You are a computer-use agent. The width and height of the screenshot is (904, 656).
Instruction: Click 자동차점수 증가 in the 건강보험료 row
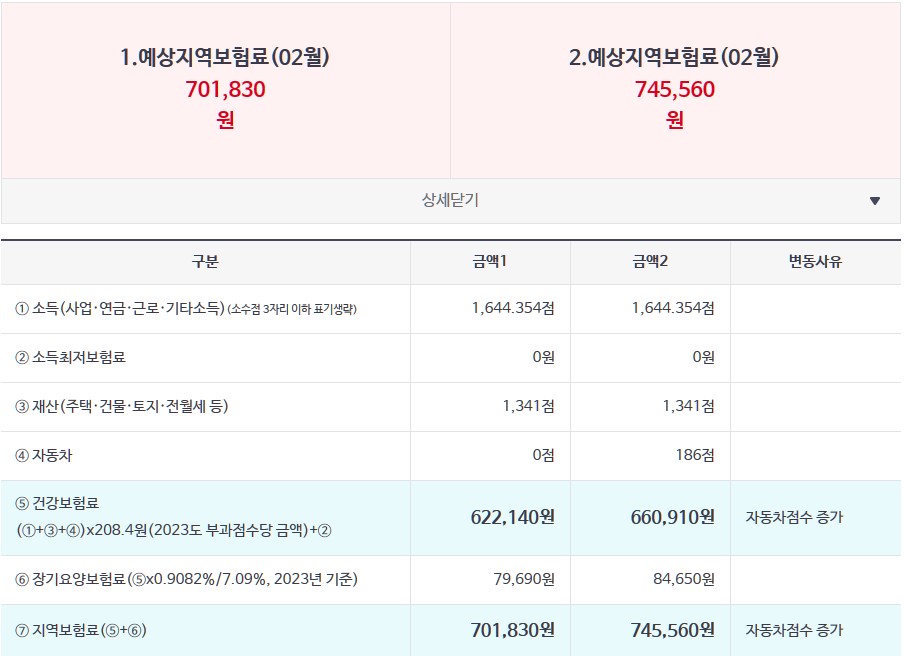point(794,518)
